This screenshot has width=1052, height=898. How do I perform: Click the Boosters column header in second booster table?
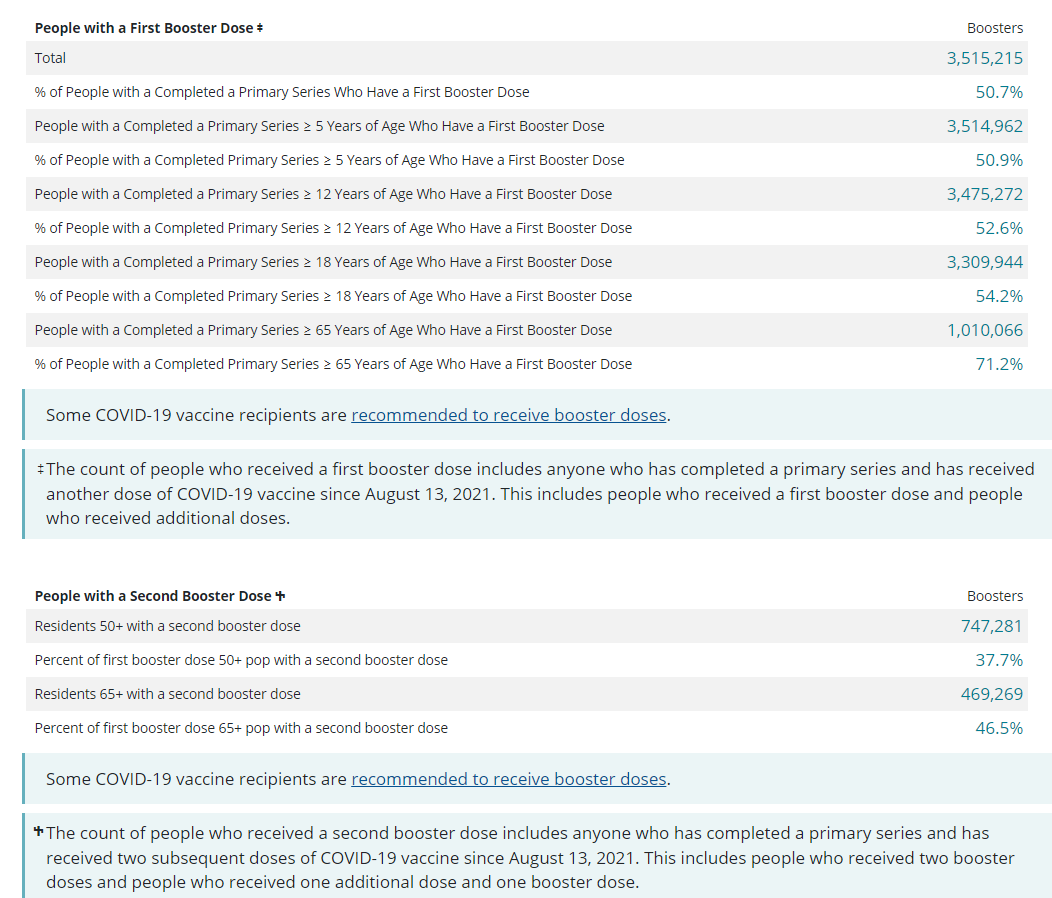coord(994,596)
